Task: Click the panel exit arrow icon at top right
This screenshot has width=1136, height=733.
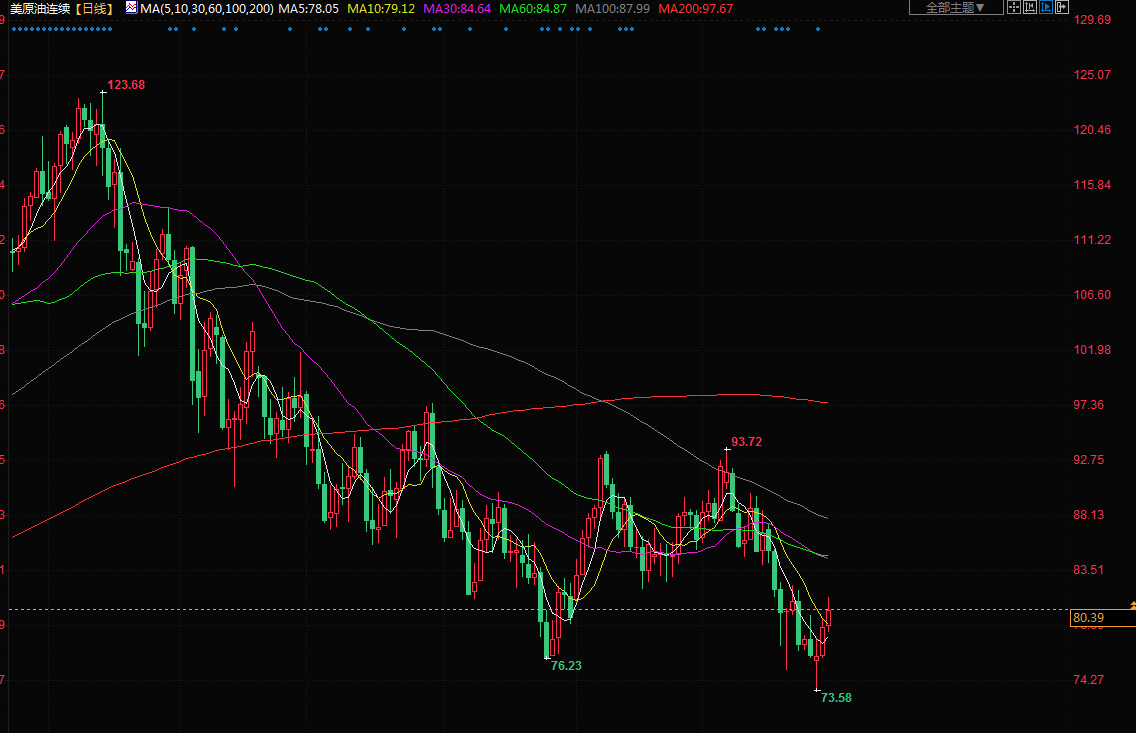Action: point(1064,7)
